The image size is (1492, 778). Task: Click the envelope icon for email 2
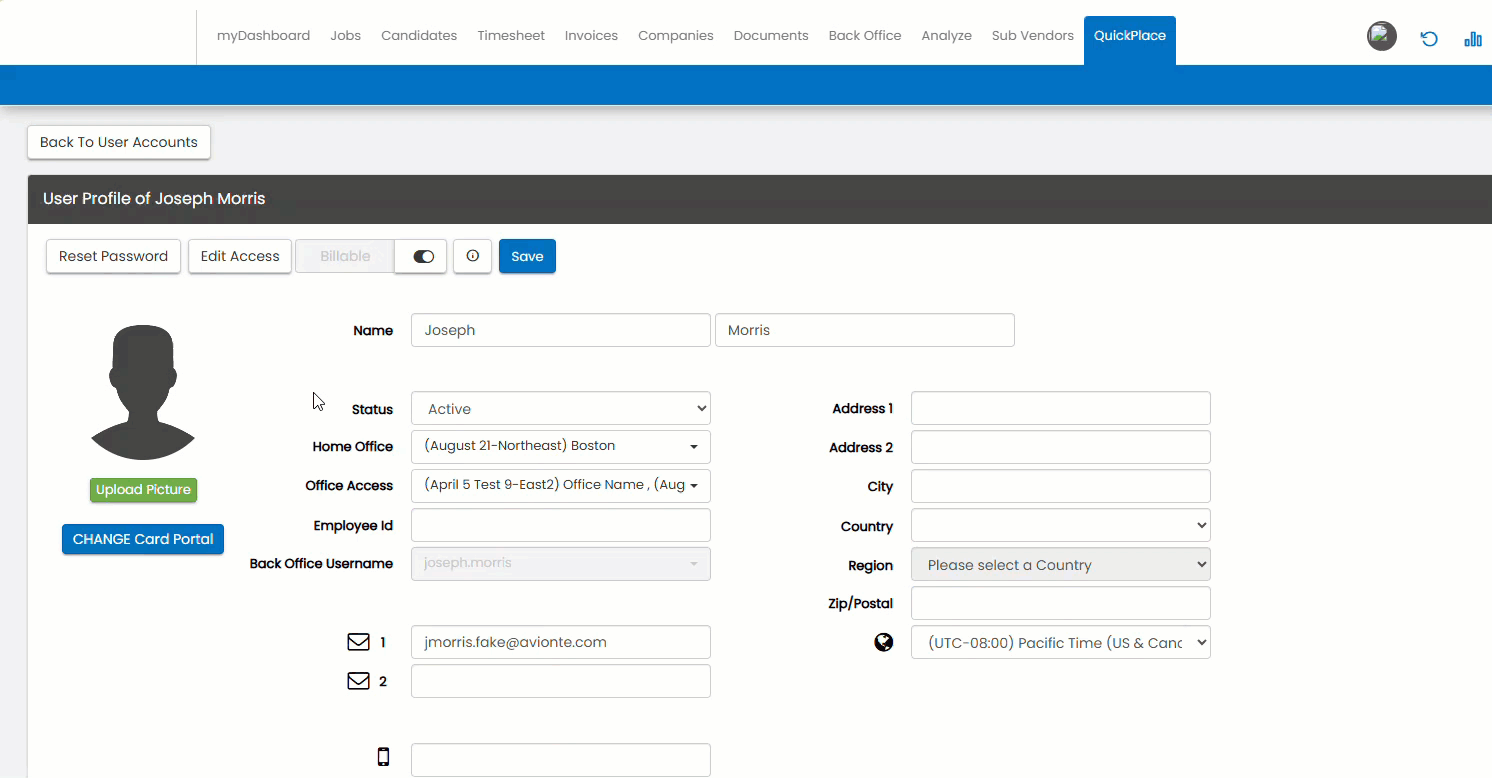[x=358, y=681]
